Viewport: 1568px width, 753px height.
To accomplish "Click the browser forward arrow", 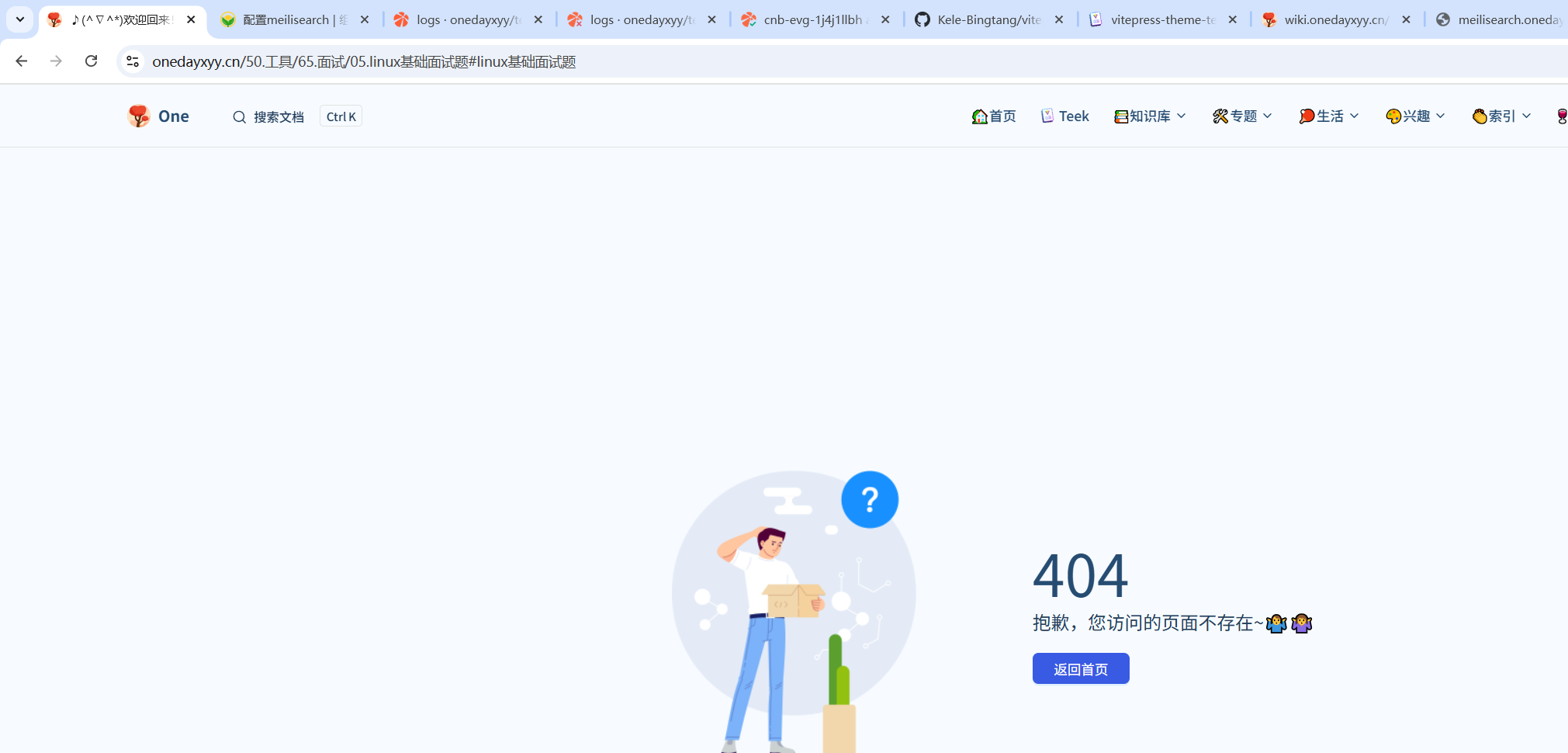I will tap(56, 61).
